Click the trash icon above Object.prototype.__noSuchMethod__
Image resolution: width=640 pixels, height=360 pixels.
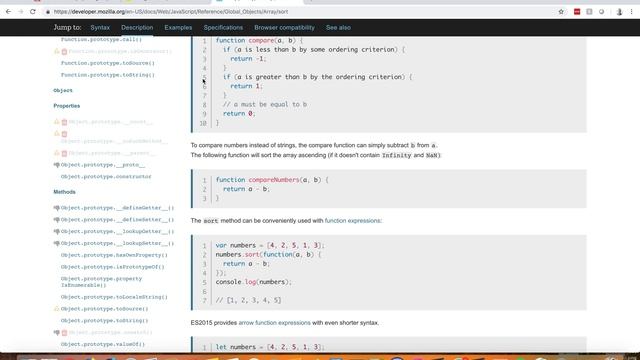pos(64,134)
